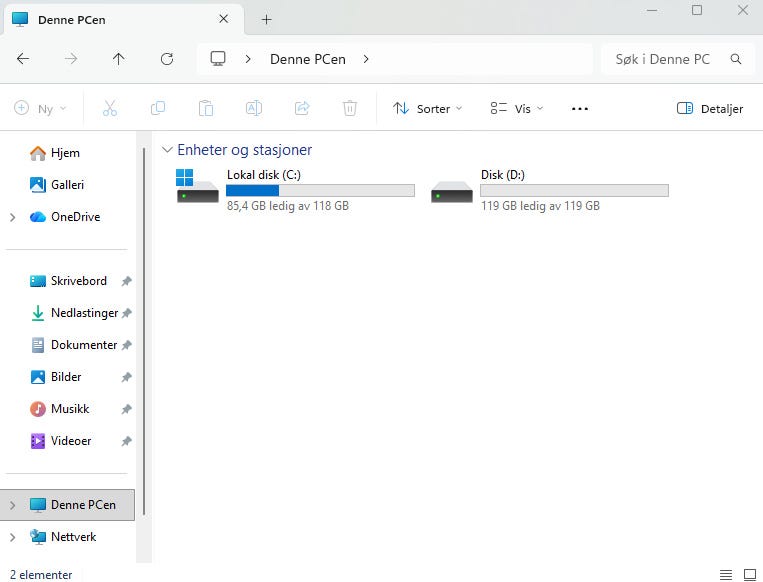Screen dimensions: 763x582
Task: Collapse the Enheter og stasjoner group
Action: (167, 149)
